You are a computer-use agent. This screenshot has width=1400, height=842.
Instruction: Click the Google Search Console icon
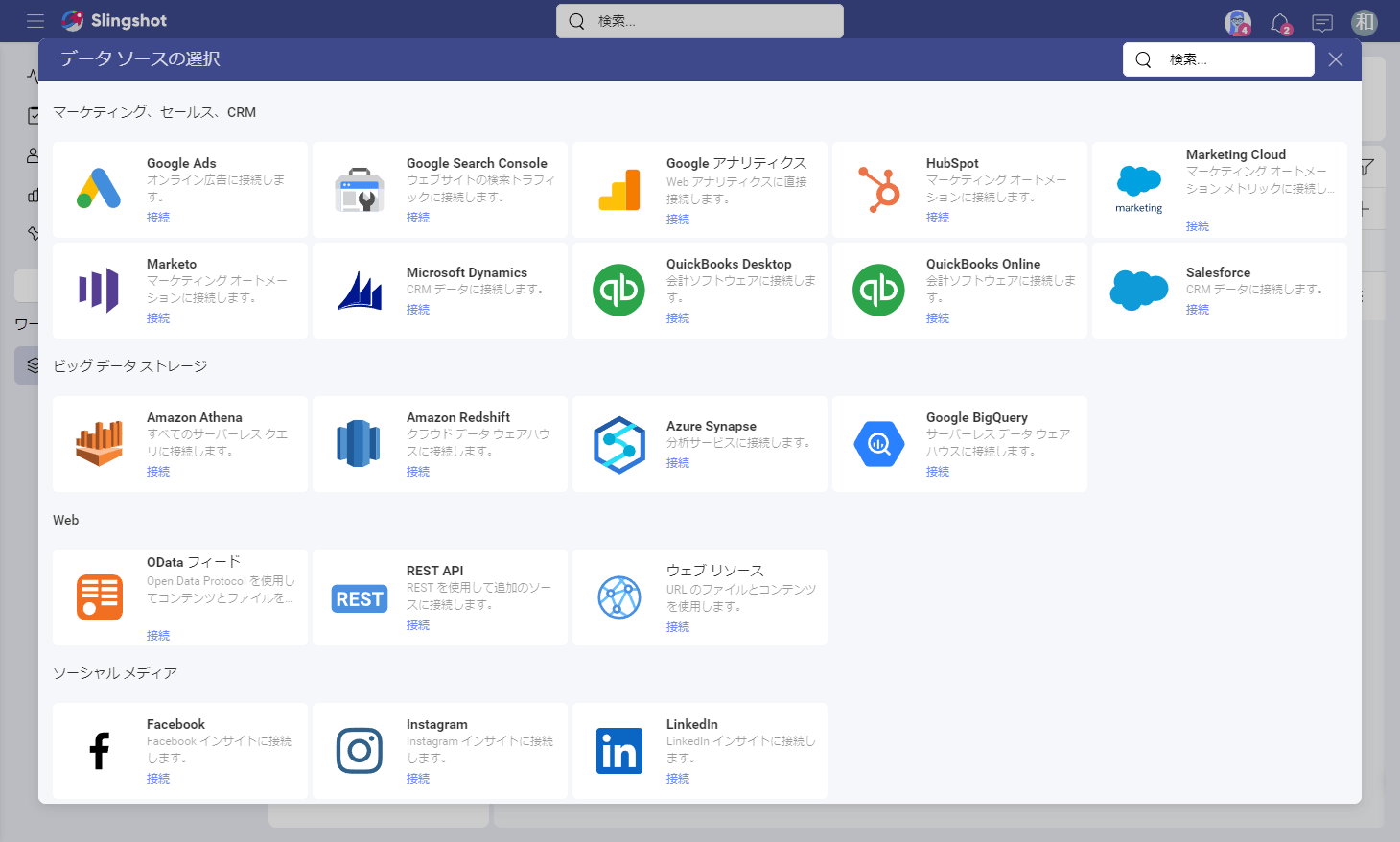click(360, 190)
